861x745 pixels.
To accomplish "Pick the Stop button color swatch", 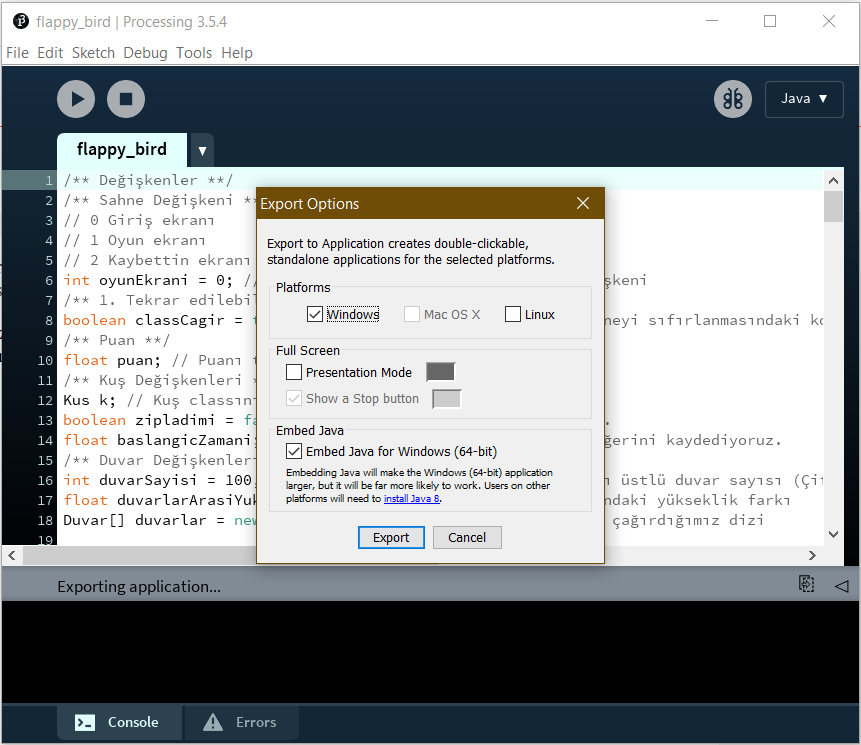I will pyautogui.click(x=446, y=399).
